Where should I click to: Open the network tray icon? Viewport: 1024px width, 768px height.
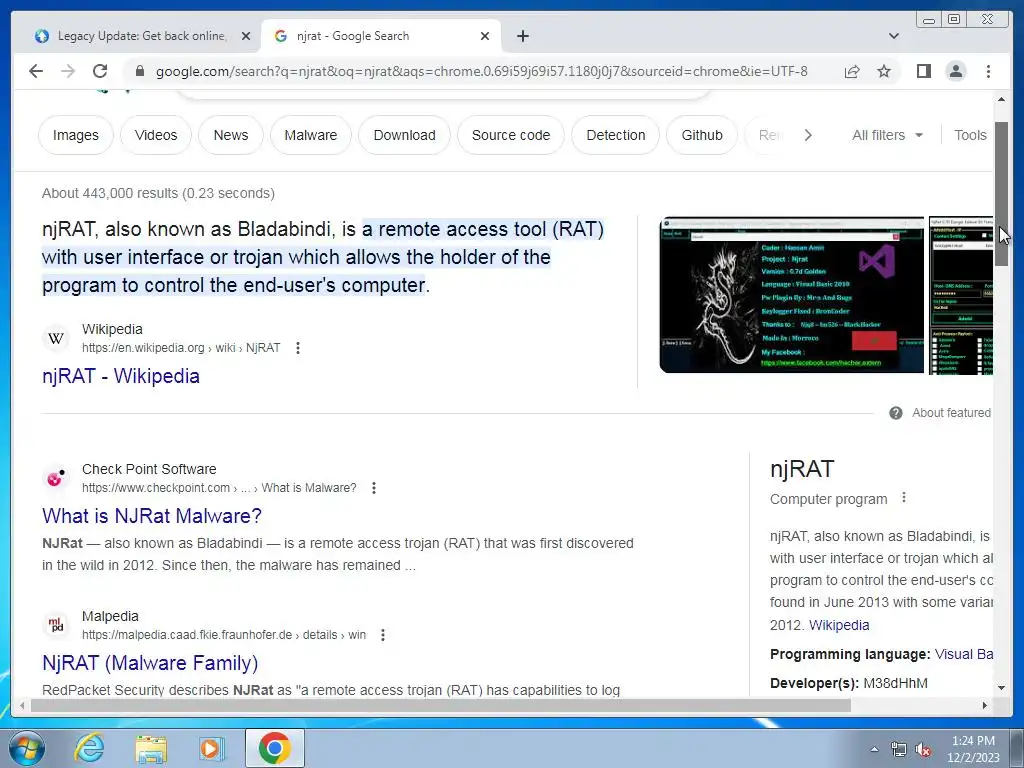[899, 749]
